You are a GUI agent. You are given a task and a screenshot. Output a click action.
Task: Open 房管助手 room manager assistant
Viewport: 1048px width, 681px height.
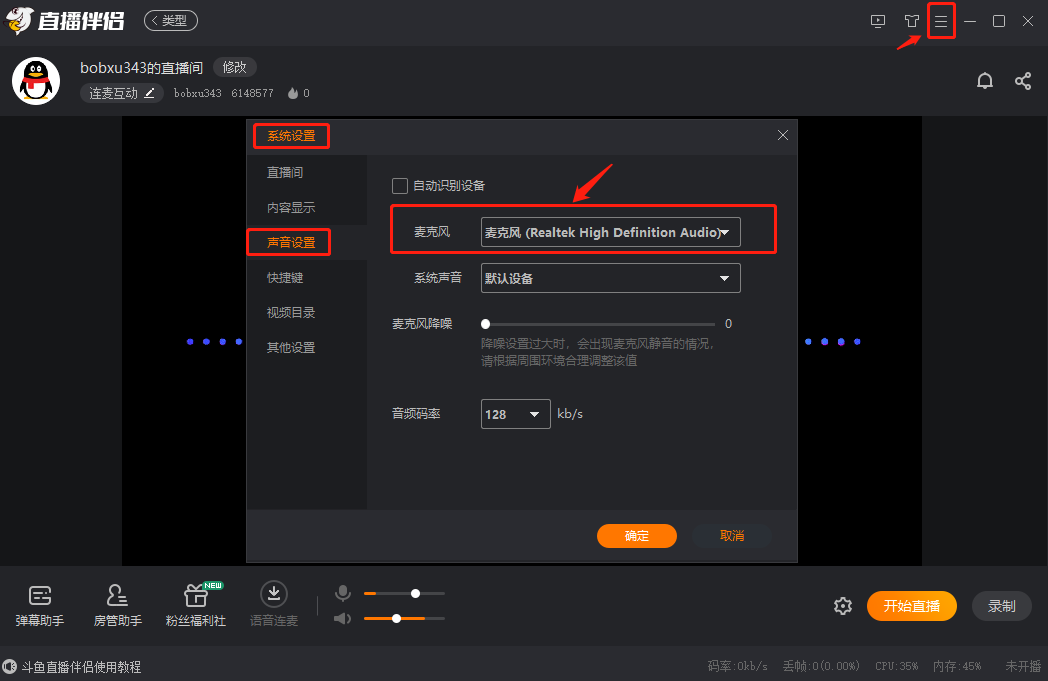pos(118,605)
